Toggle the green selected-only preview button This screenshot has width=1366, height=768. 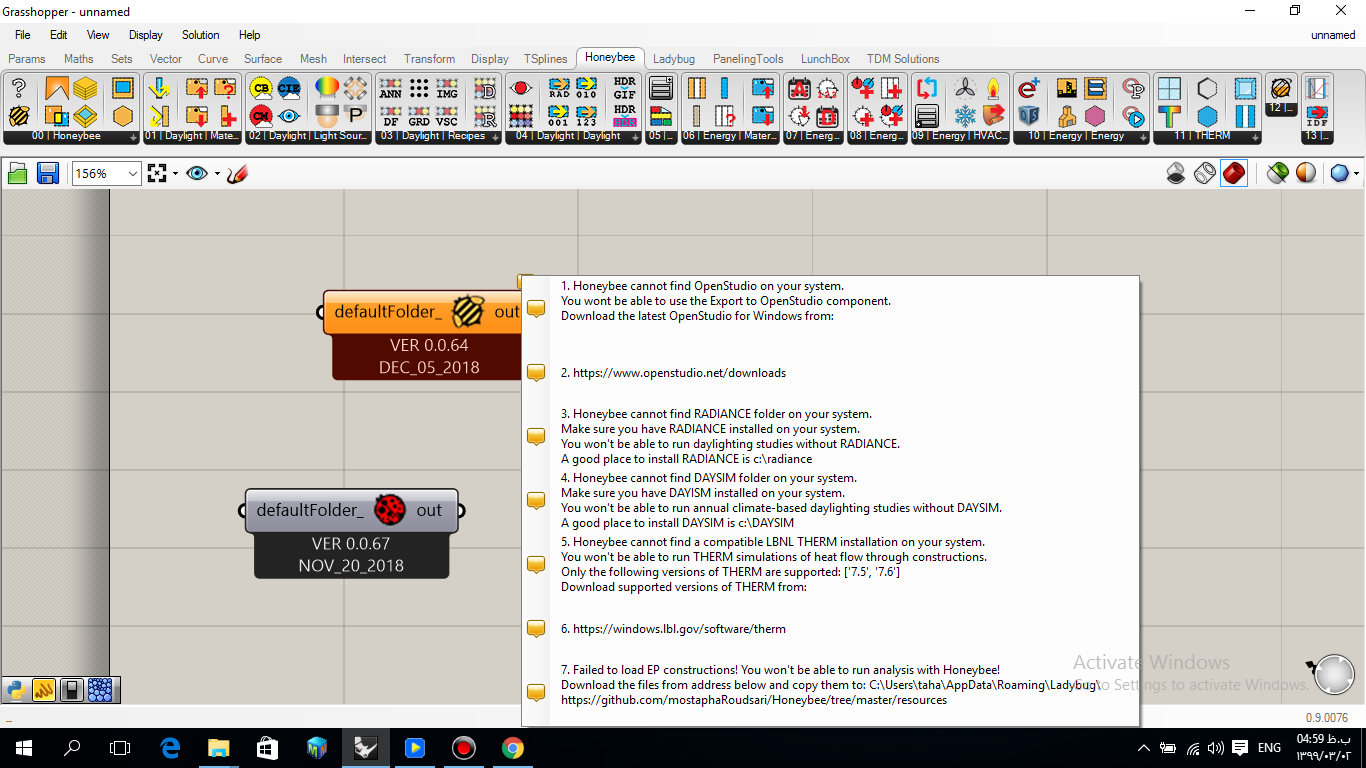1277,174
